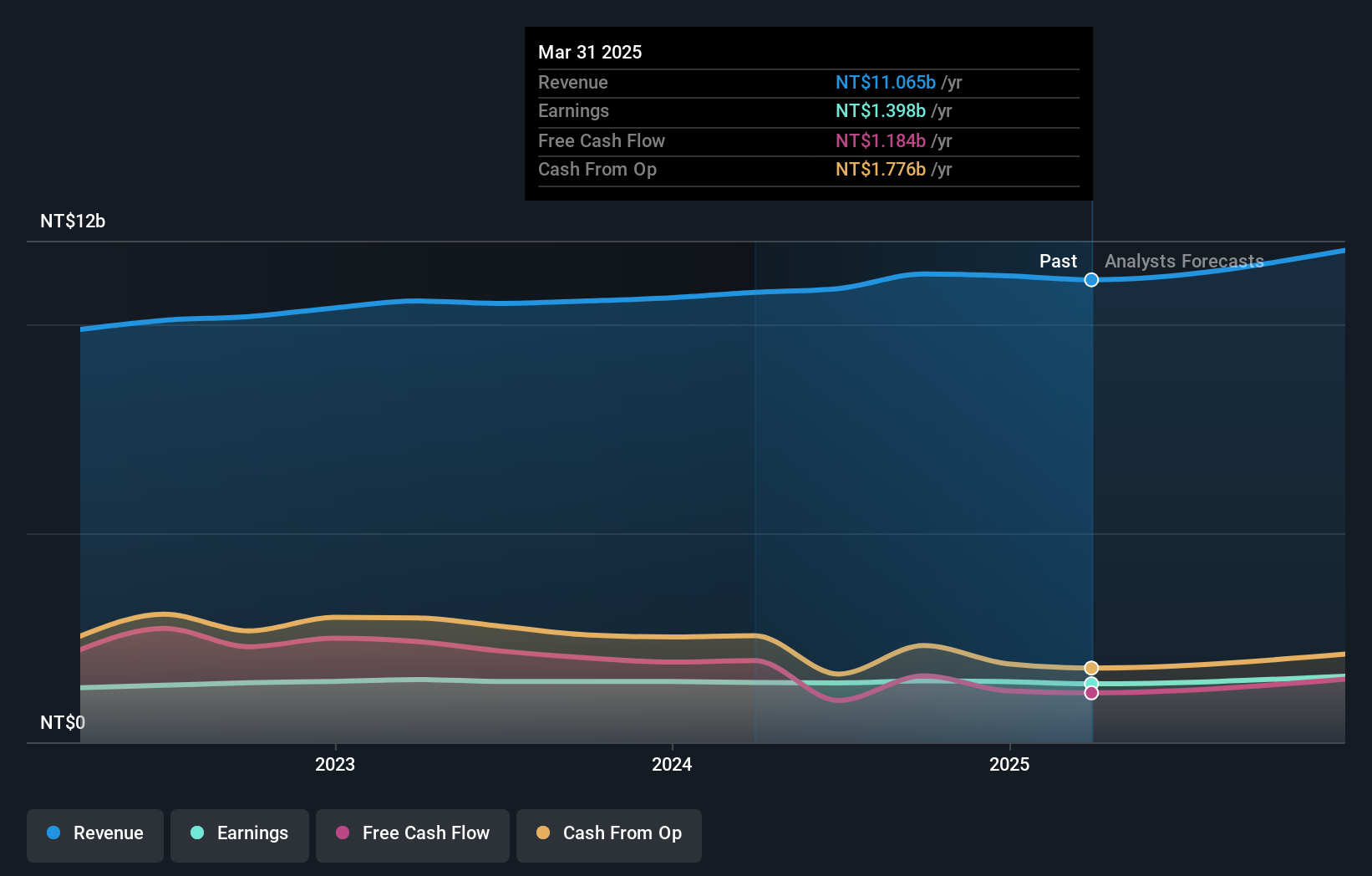Click the Cash From Op label in tooltip
The height and width of the screenshot is (876, 1372).
597,169
